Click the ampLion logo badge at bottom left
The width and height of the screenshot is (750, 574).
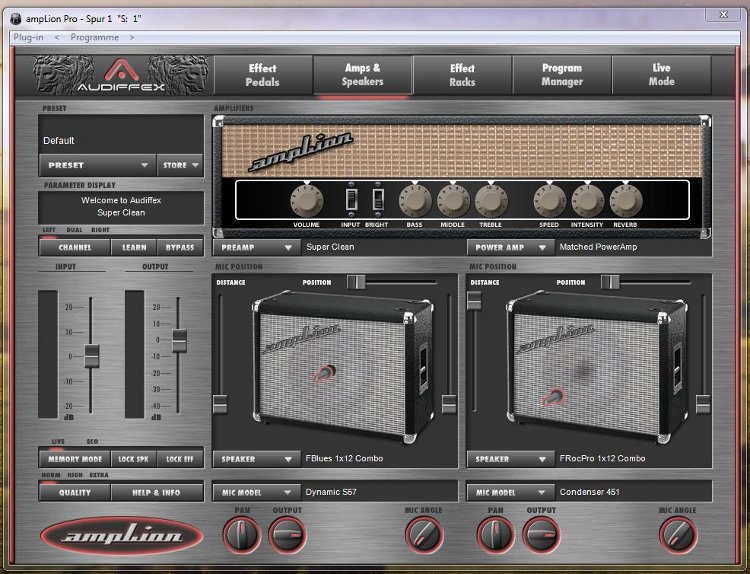[121, 536]
